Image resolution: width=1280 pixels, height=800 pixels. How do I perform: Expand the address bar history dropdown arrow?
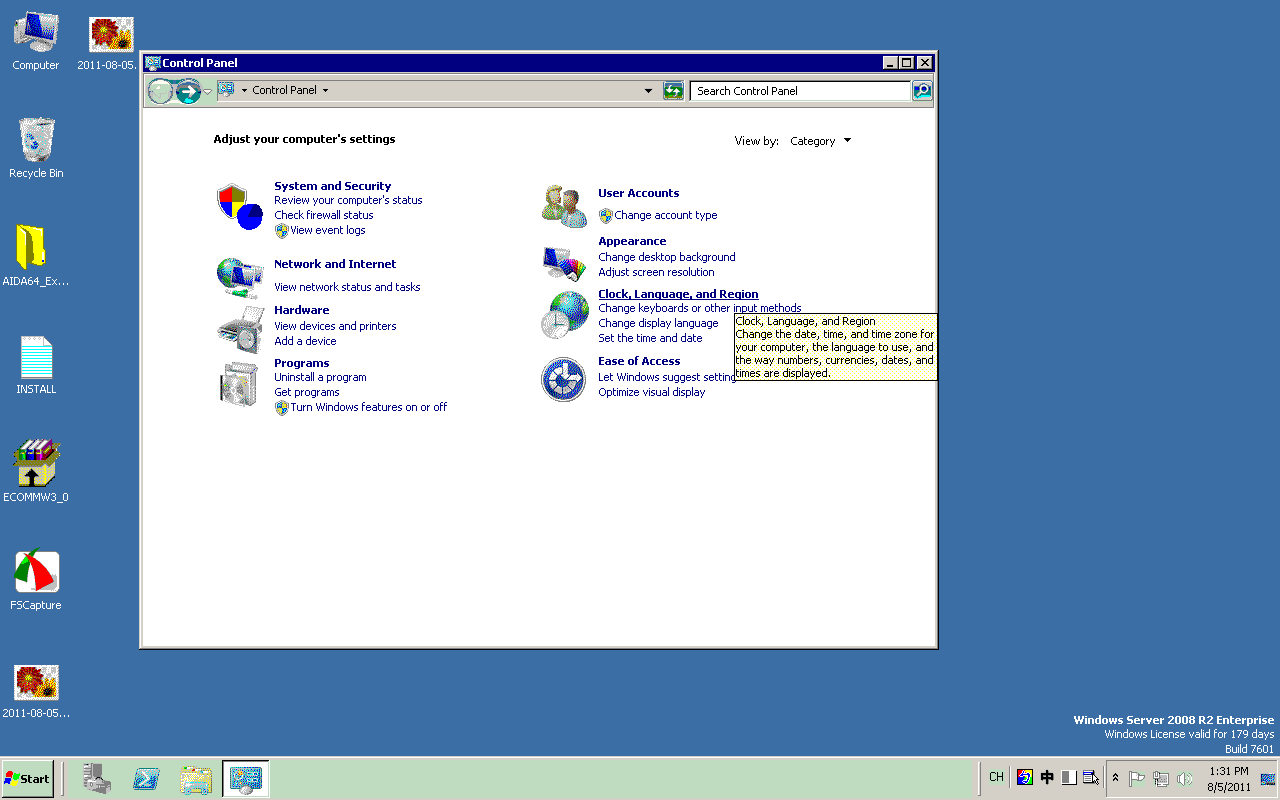(649, 90)
